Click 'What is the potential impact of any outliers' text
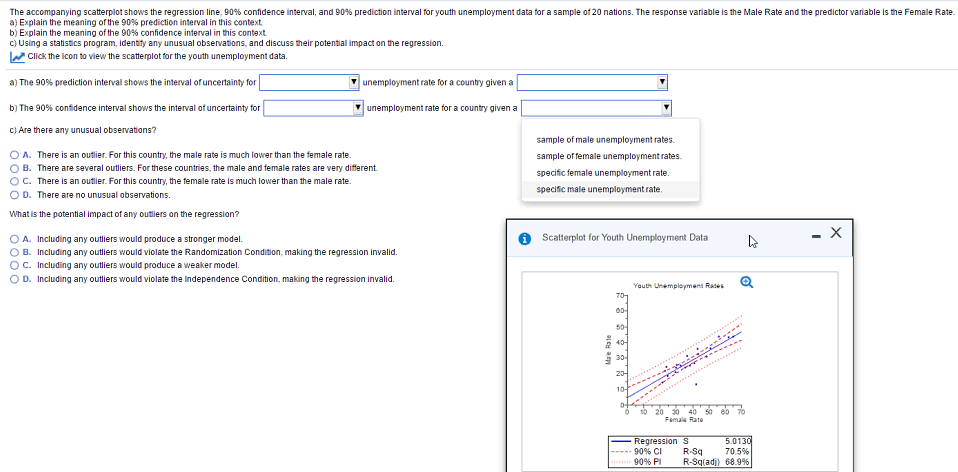The width and height of the screenshot is (958, 472). click(x=125, y=214)
